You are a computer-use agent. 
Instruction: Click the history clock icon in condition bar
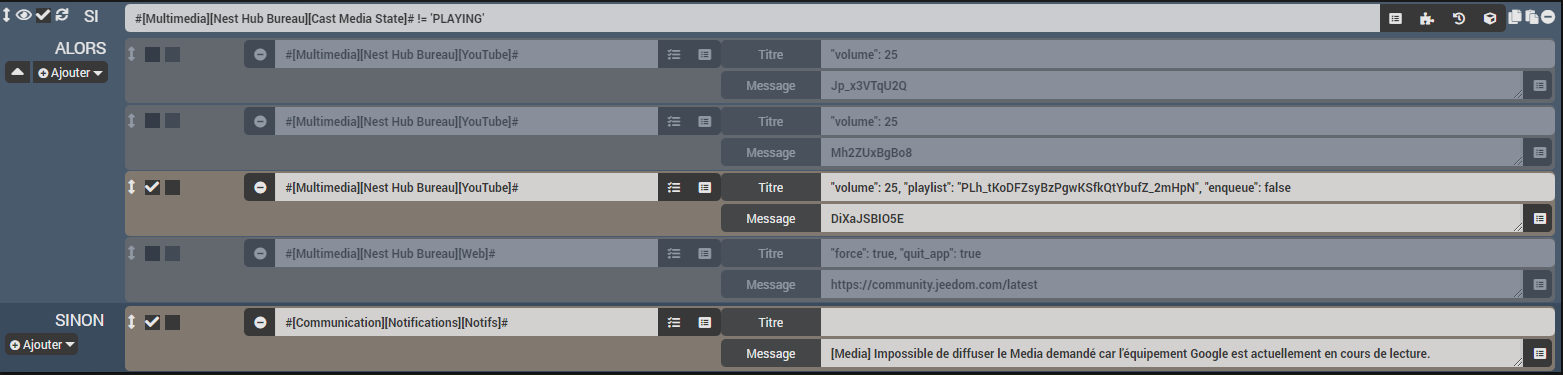1458,18
